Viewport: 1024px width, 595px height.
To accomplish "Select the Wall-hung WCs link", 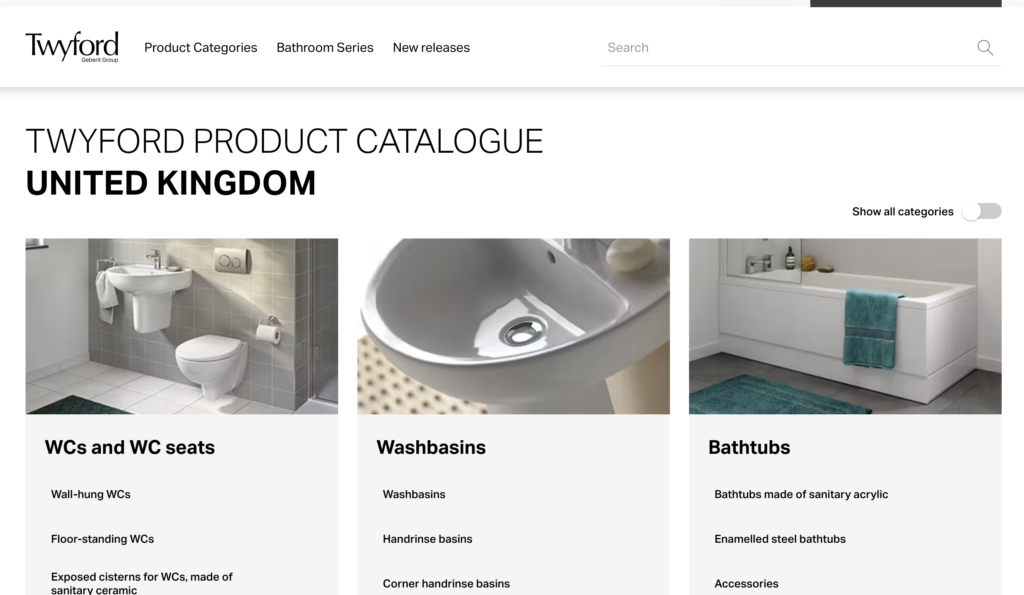I will coord(91,494).
